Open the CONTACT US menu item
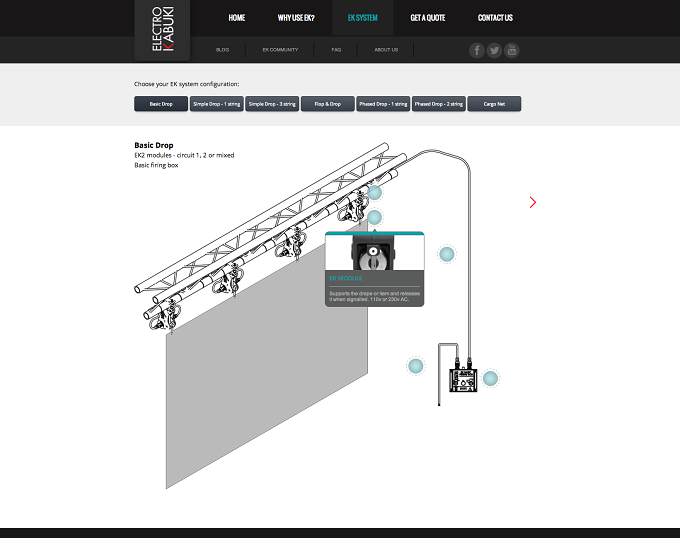This screenshot has width=680, height=538. tap(495, 18)
